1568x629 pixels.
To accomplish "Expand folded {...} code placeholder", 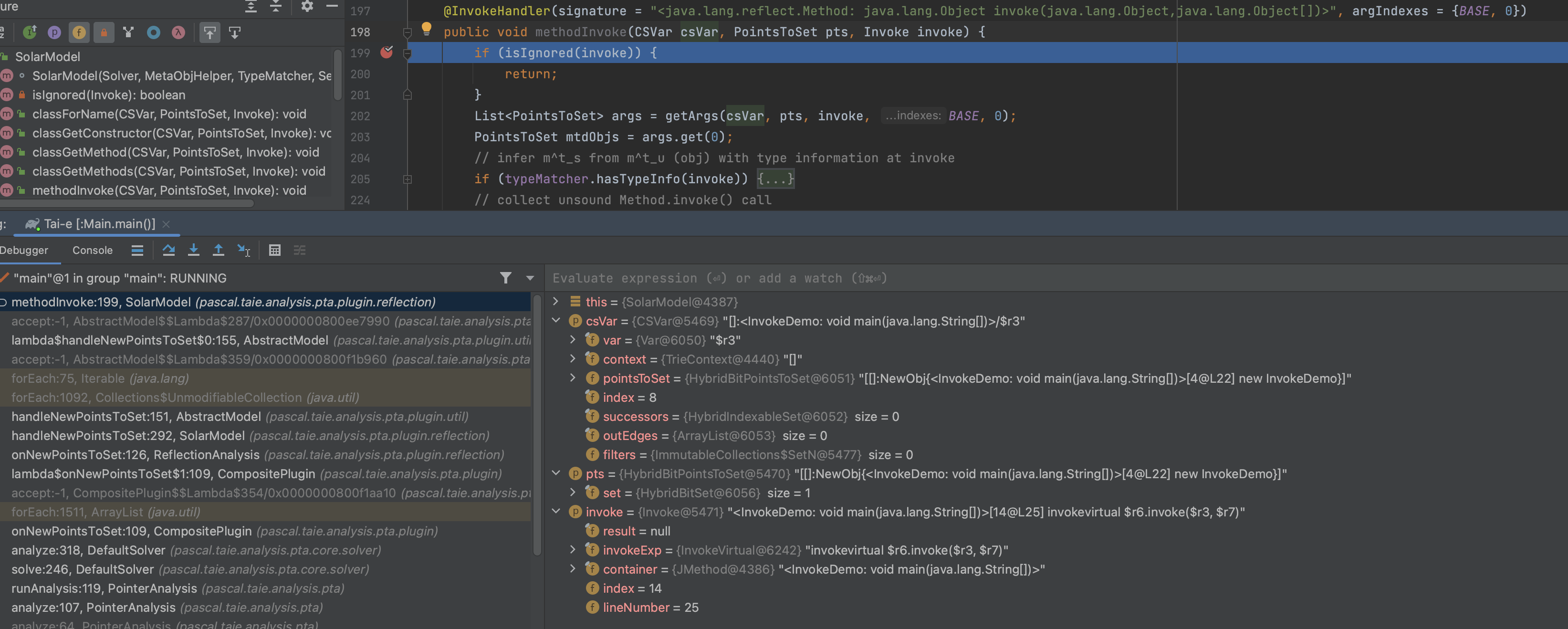I will pyautogui.click(x=775, y=179).
